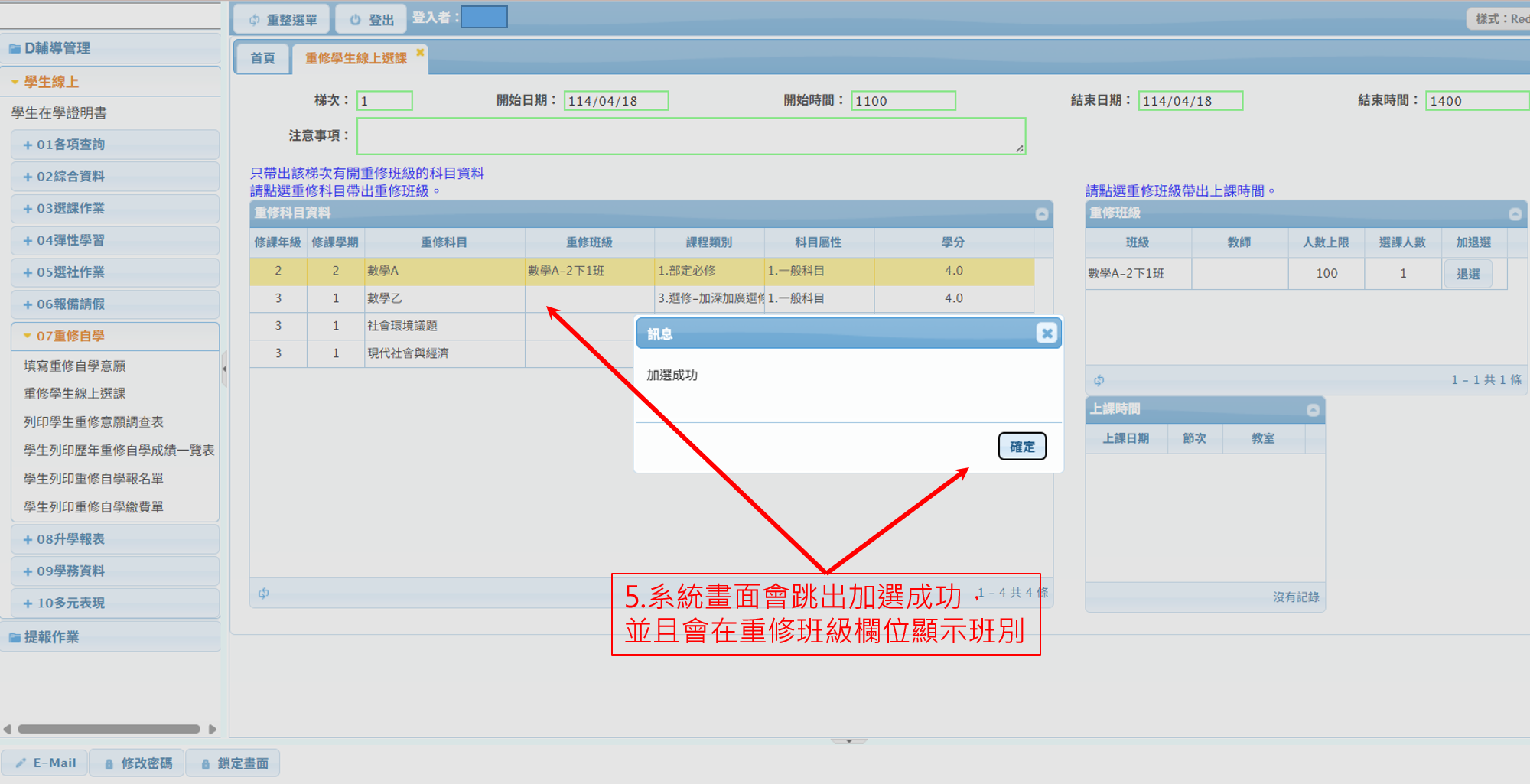This screenshot has height=784, width=1530.
Task: Click 退選 button for 數學A-2下1班
Action: pos(1467,274)
